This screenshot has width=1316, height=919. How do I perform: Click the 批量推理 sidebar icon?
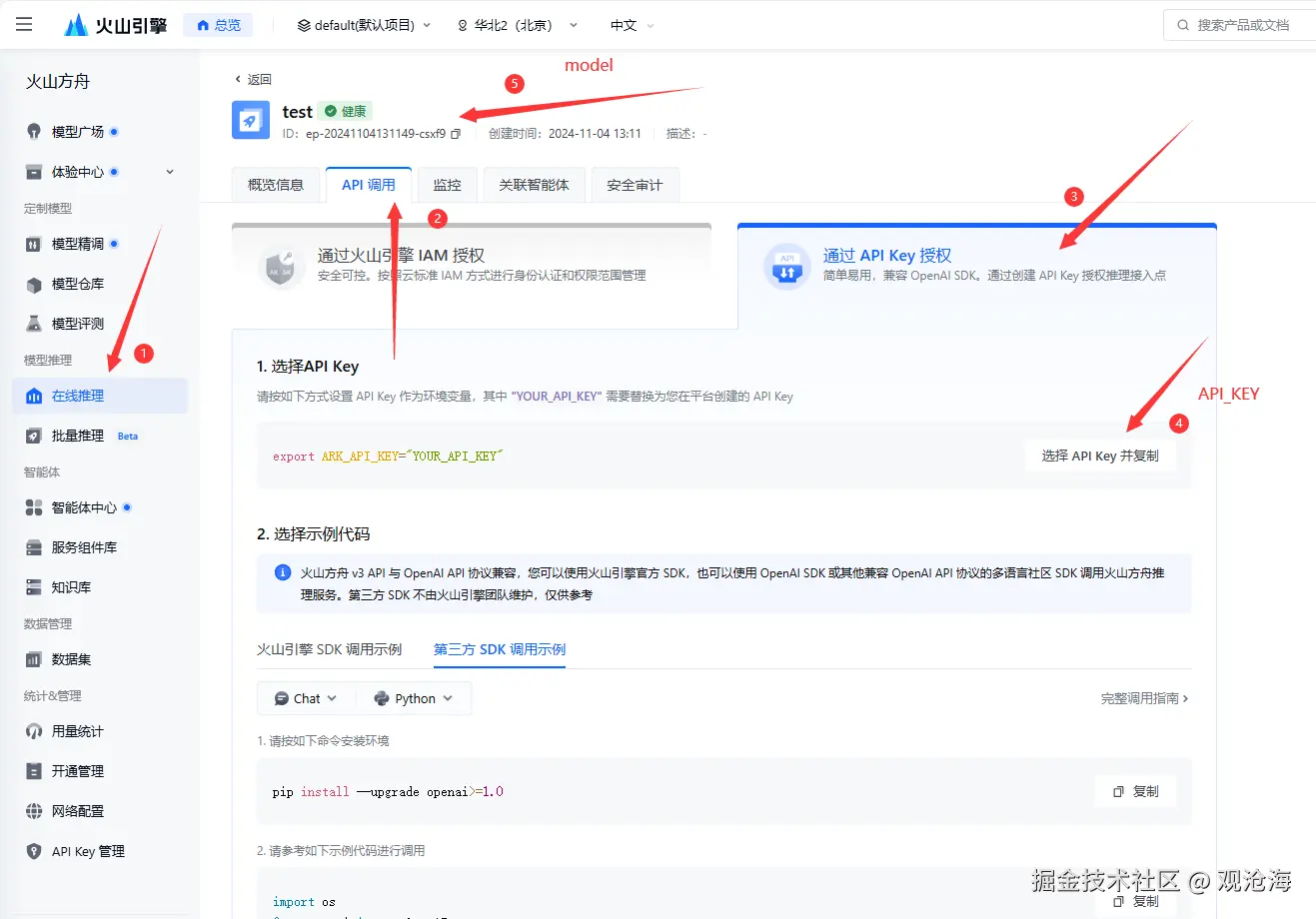(34, 436)
